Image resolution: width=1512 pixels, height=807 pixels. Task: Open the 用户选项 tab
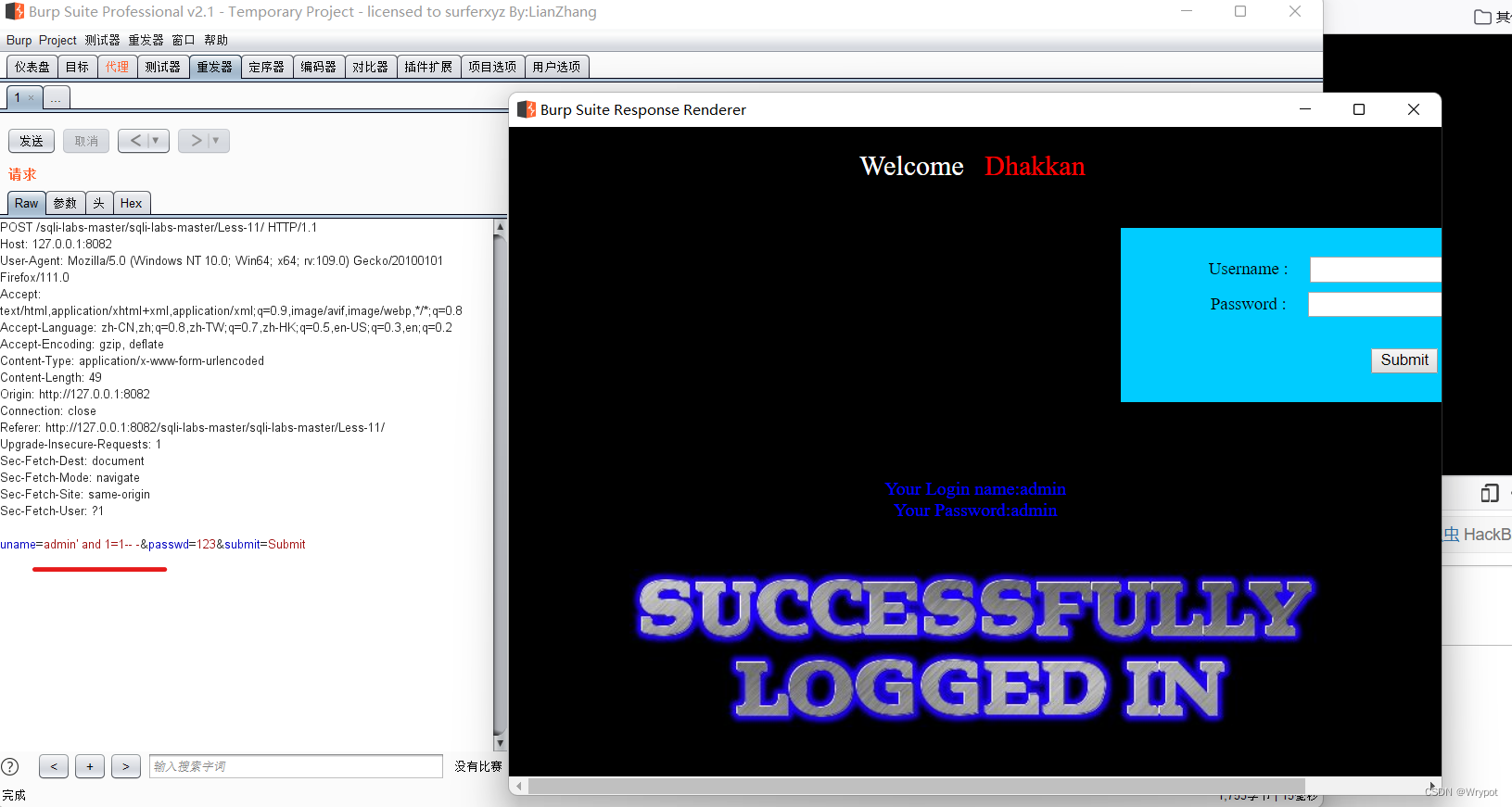[x=556, y=67]
